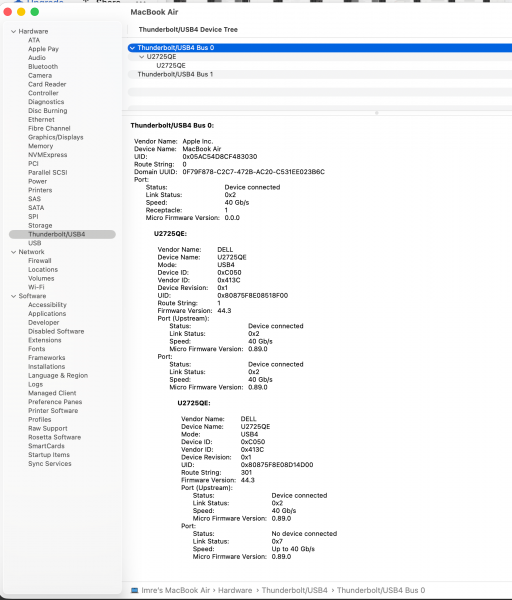Open SPI in the sidebar

[x=33, y=217]
